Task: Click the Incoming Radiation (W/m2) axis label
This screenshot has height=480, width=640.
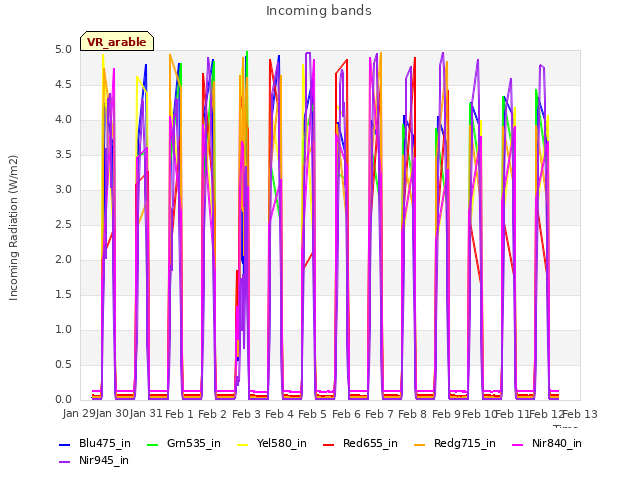Action: [x=13, y=228]
